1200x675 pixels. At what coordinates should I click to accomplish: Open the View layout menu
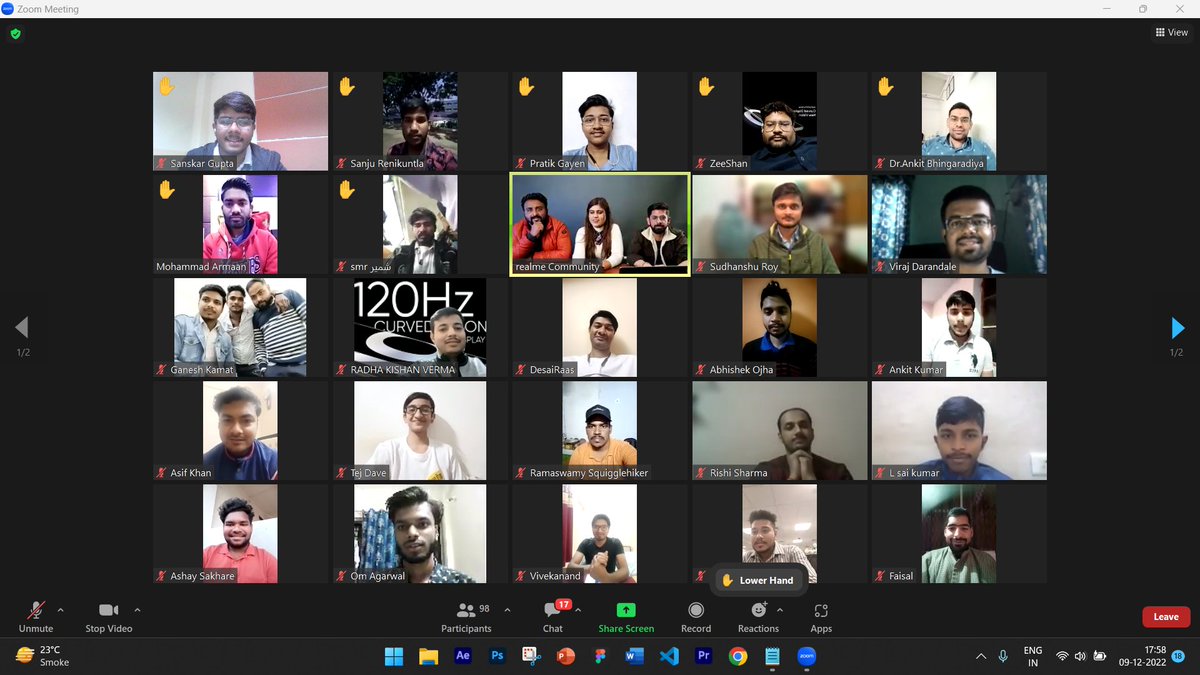(1172, 32)
